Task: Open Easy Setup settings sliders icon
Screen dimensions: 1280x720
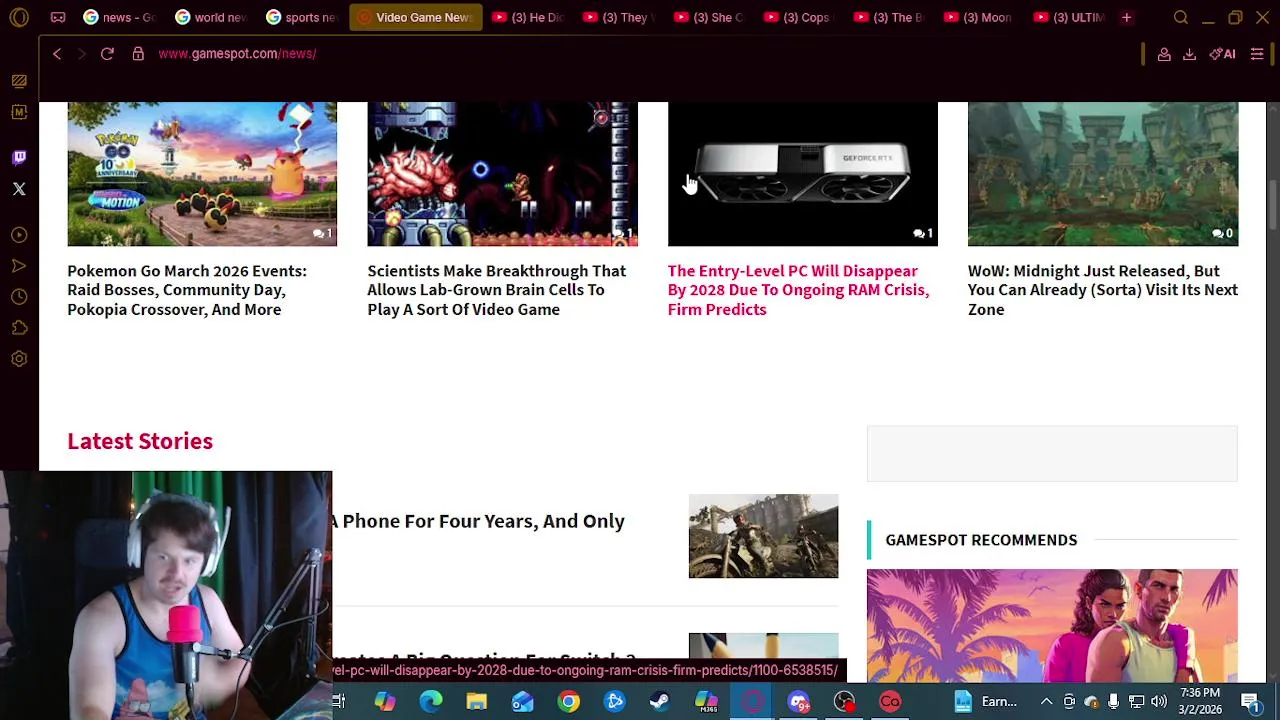Action: pos(1257,54)
